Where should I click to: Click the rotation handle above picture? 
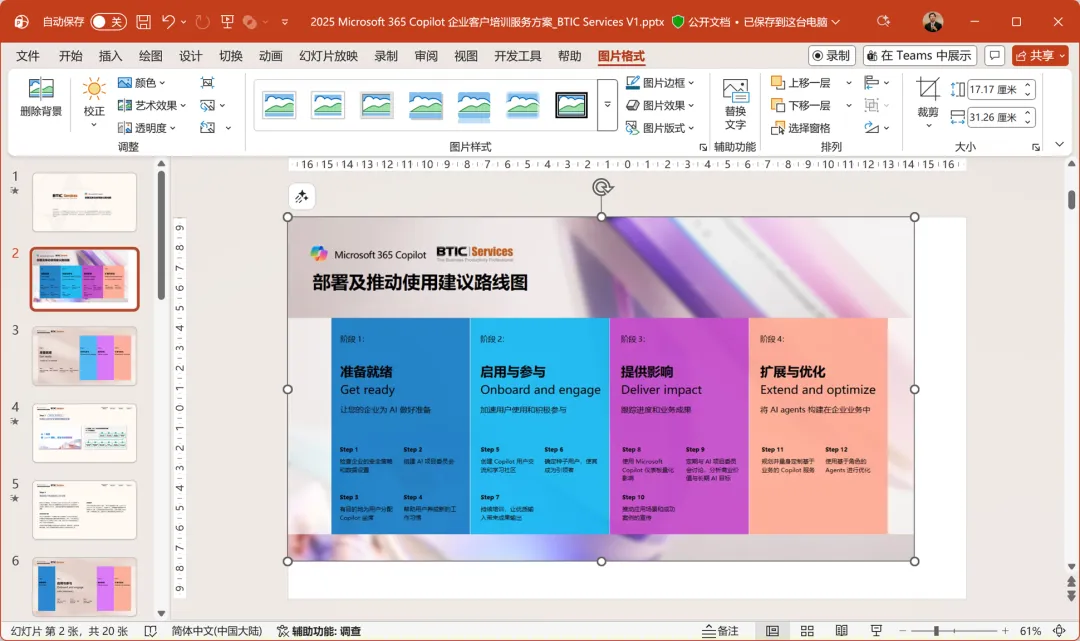(x=602, y=187)
